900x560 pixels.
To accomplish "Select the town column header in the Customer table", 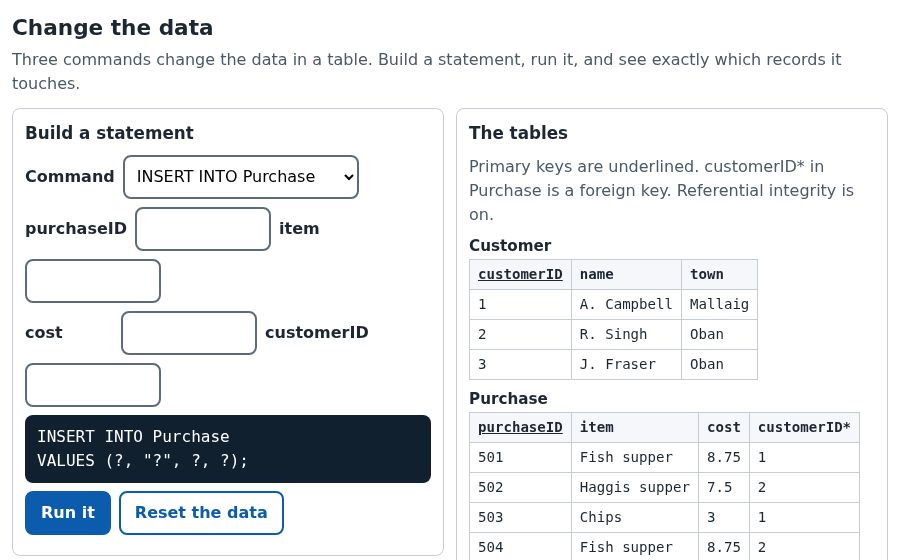I will (x=719, y=275).
